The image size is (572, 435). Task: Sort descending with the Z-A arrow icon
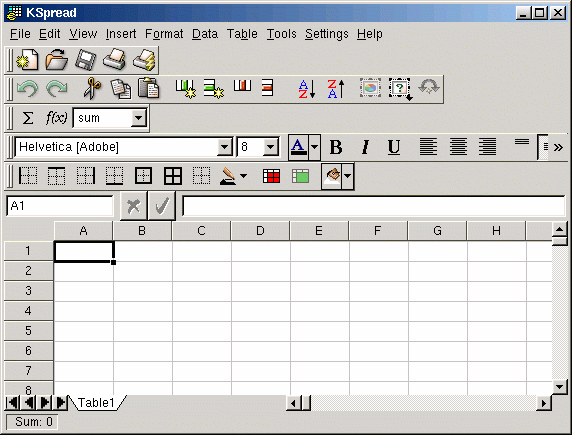point(336,89)
